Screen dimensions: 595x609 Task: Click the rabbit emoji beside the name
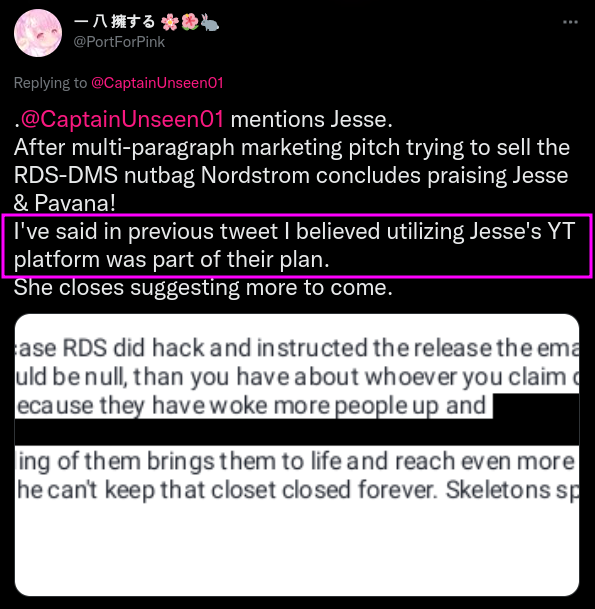210,22
